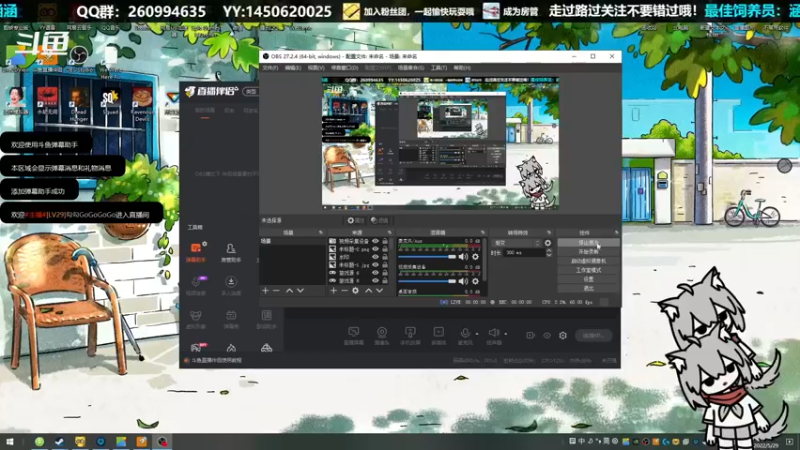Click the record camera icon in 直播伴侣 bar

pos(531,336)
